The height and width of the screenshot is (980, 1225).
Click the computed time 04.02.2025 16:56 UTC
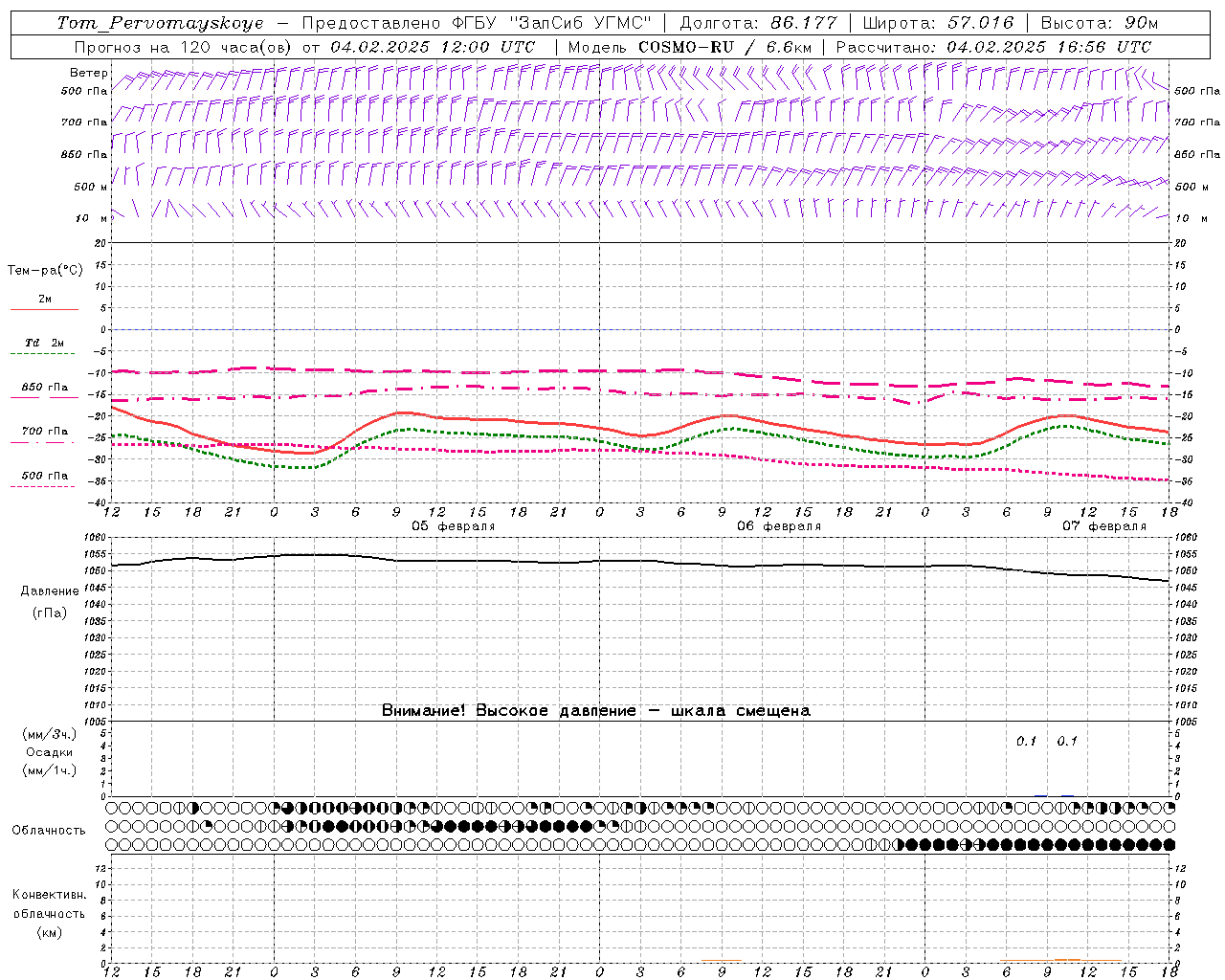point(1049,47)
